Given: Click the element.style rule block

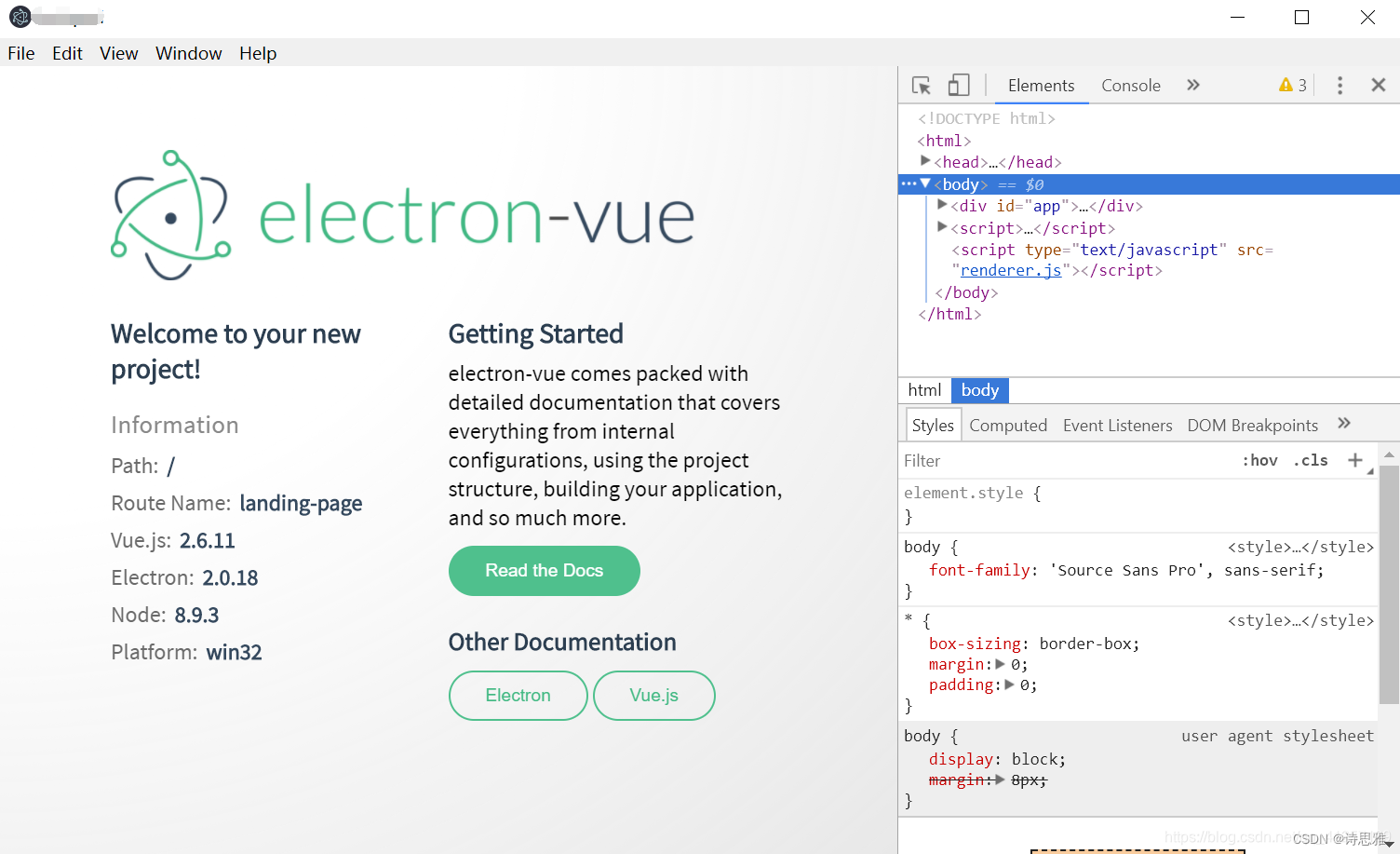Looking at the screenshot, I should (1138, 505).
